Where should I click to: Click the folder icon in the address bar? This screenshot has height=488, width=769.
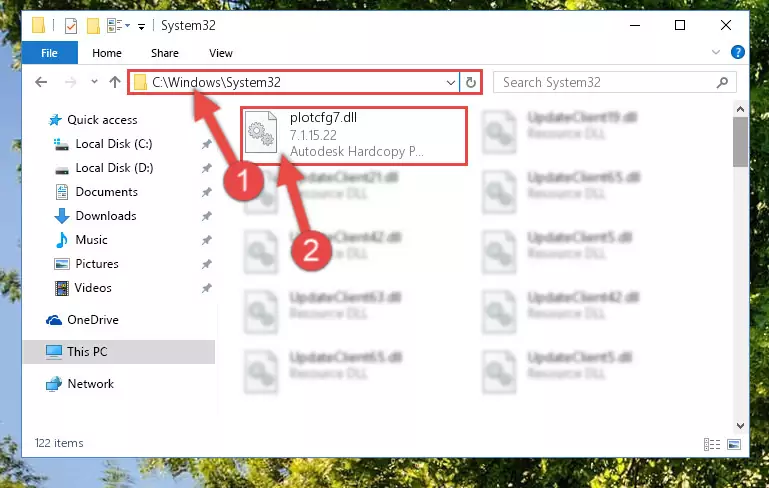(x=140, y=82)
